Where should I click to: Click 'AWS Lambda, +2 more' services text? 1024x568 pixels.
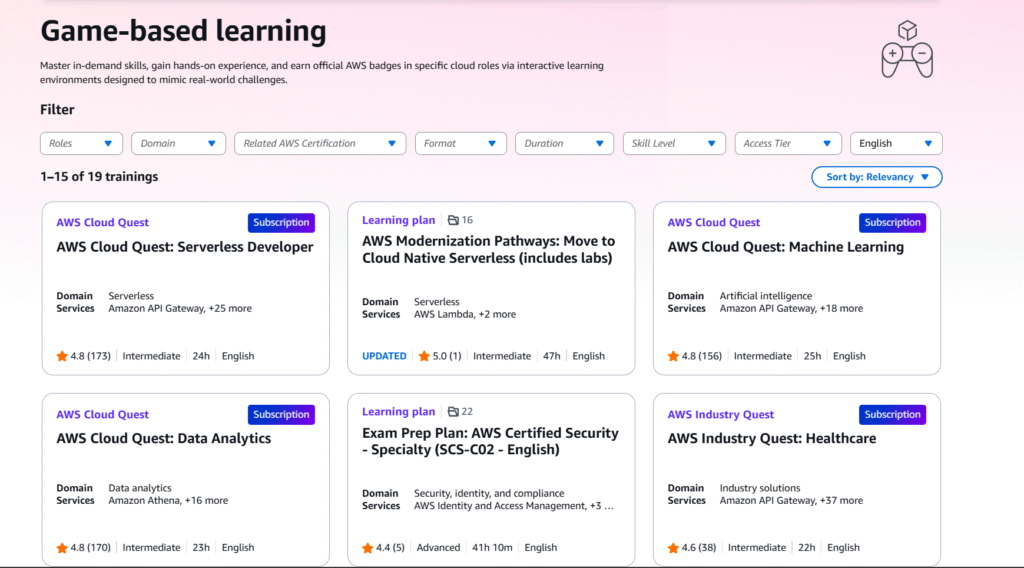click(x=464, y=314)
